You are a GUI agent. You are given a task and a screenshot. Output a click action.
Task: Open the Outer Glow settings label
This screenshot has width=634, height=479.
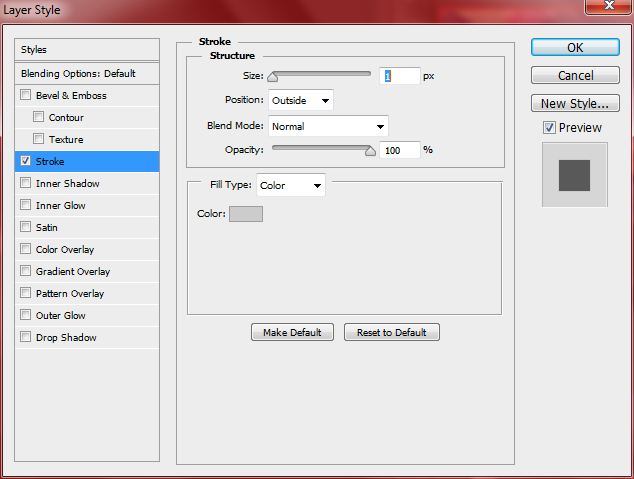[x=61, y=315]
